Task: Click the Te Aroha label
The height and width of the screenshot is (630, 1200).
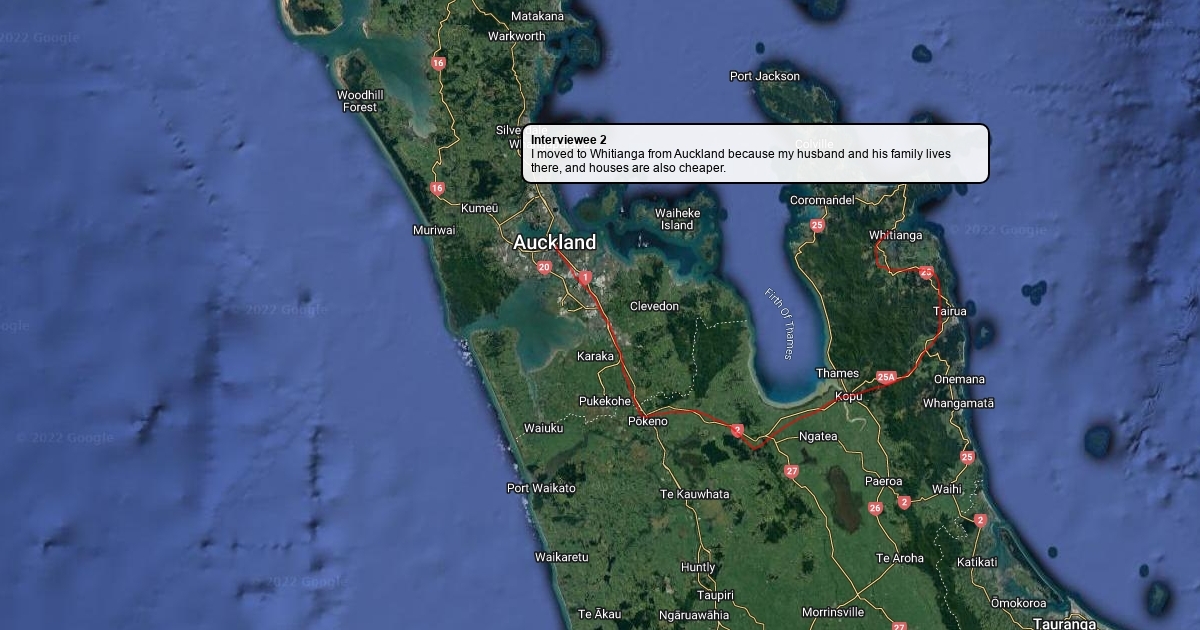Action: click(900, 558)
